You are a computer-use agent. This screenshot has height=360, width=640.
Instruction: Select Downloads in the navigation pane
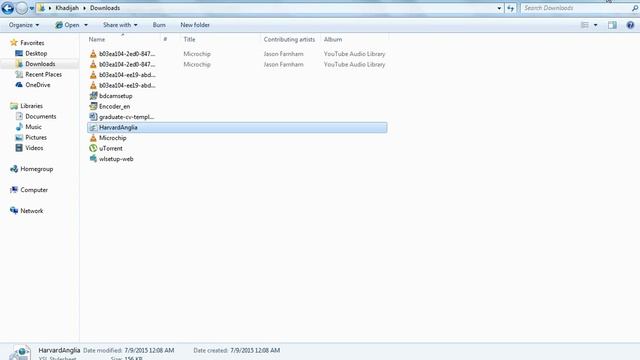point(40,64)
